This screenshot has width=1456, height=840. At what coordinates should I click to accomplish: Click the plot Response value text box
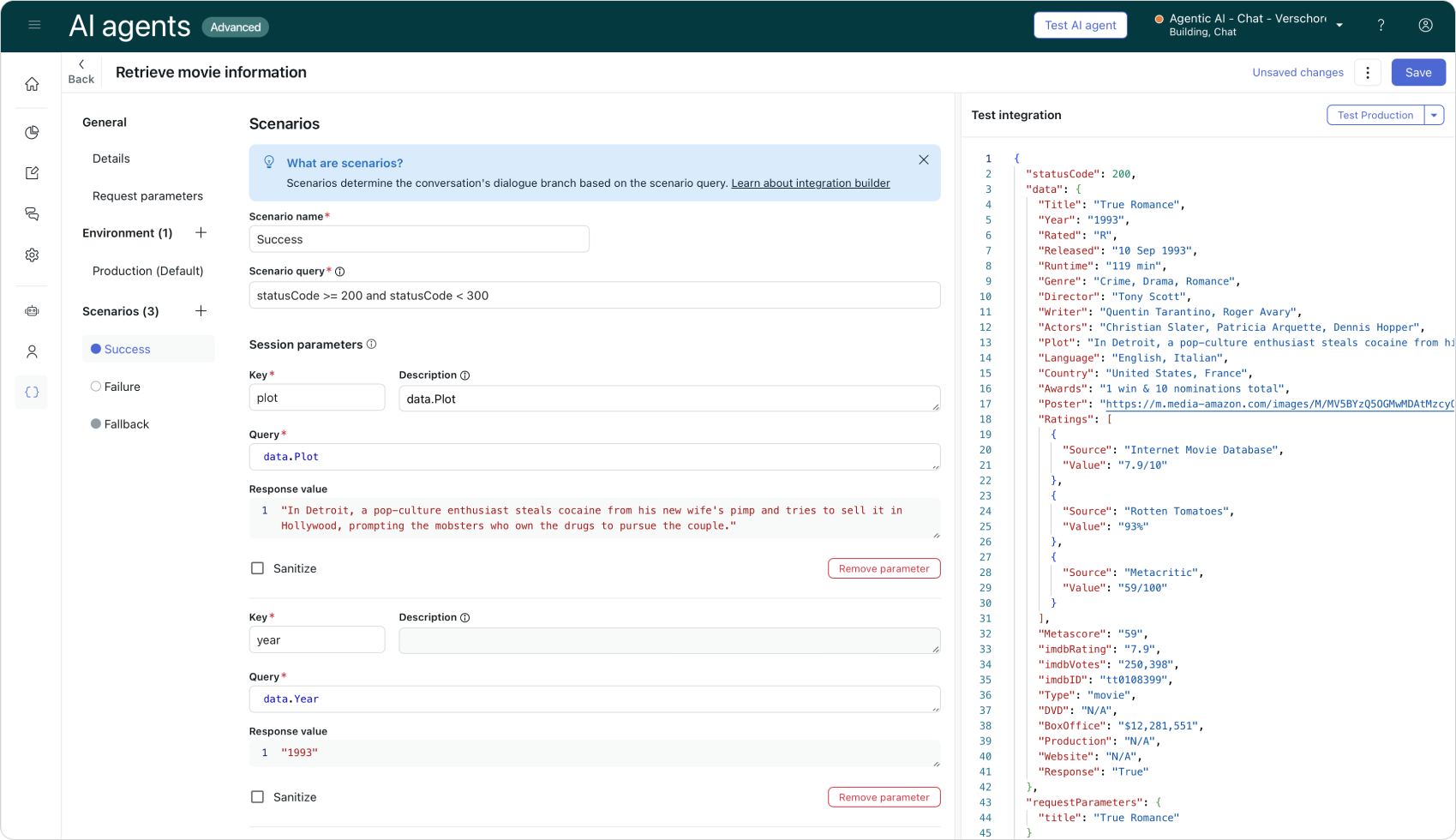click(595, 519)
